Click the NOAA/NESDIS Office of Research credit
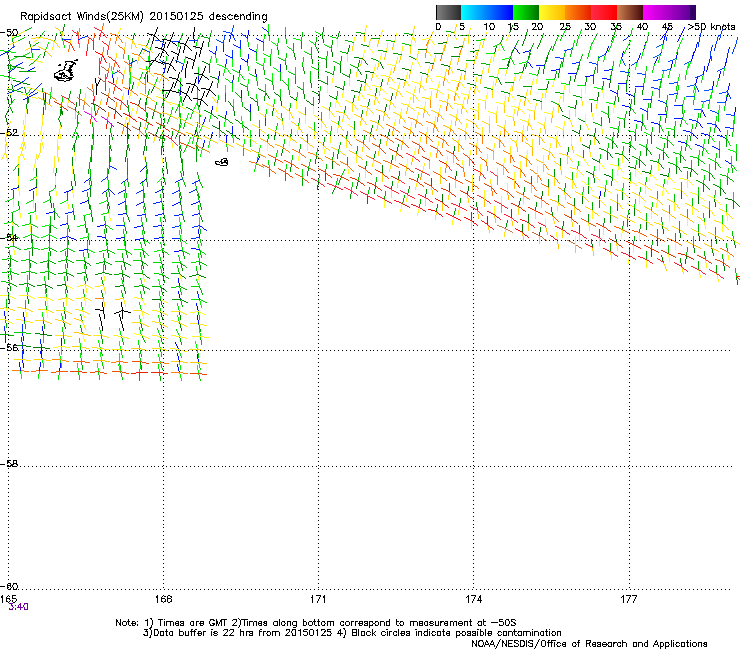Viewport: 740px width, 650px height. coord(589,644)
